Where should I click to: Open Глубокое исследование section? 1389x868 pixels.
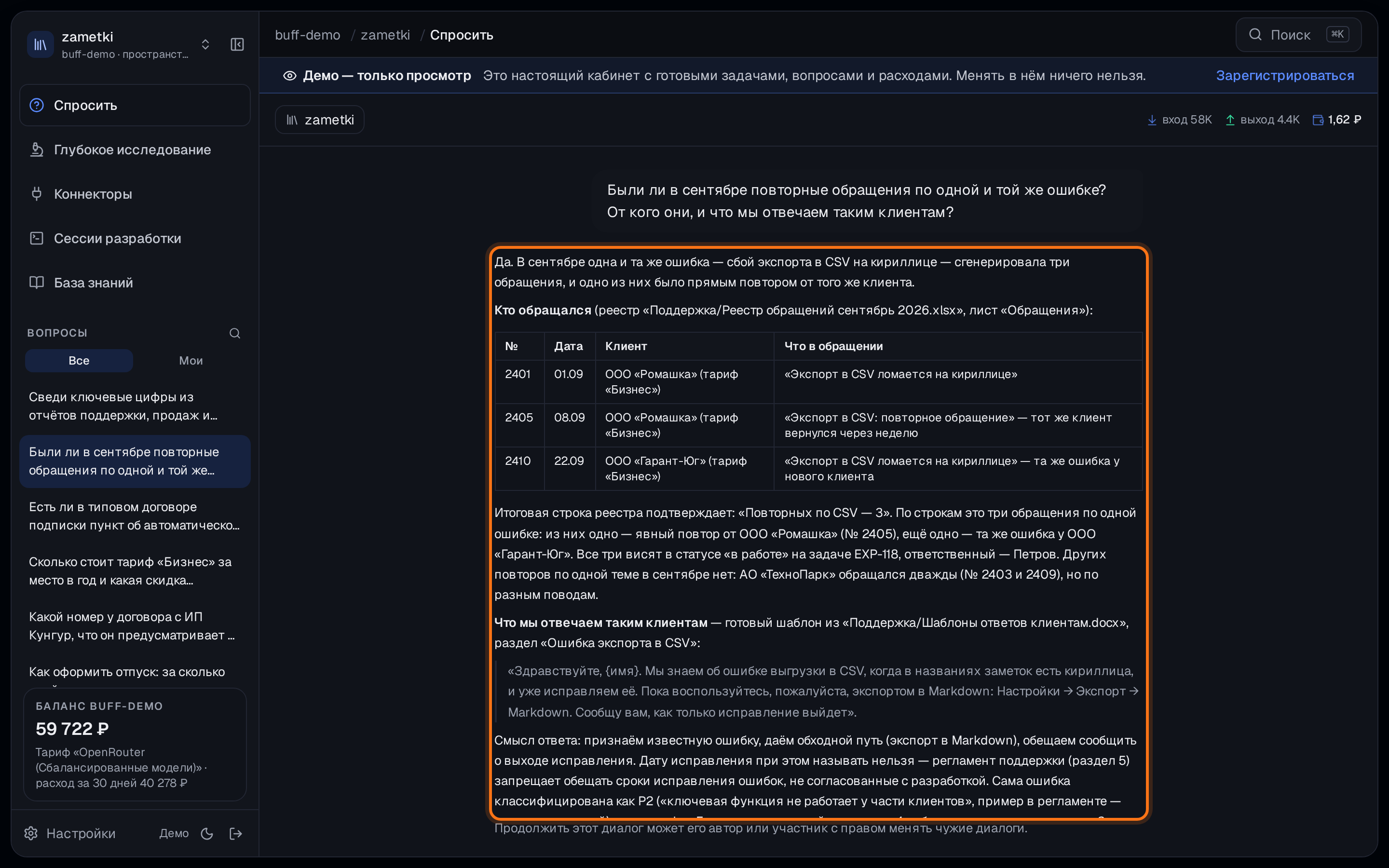[x=135, y=149]
